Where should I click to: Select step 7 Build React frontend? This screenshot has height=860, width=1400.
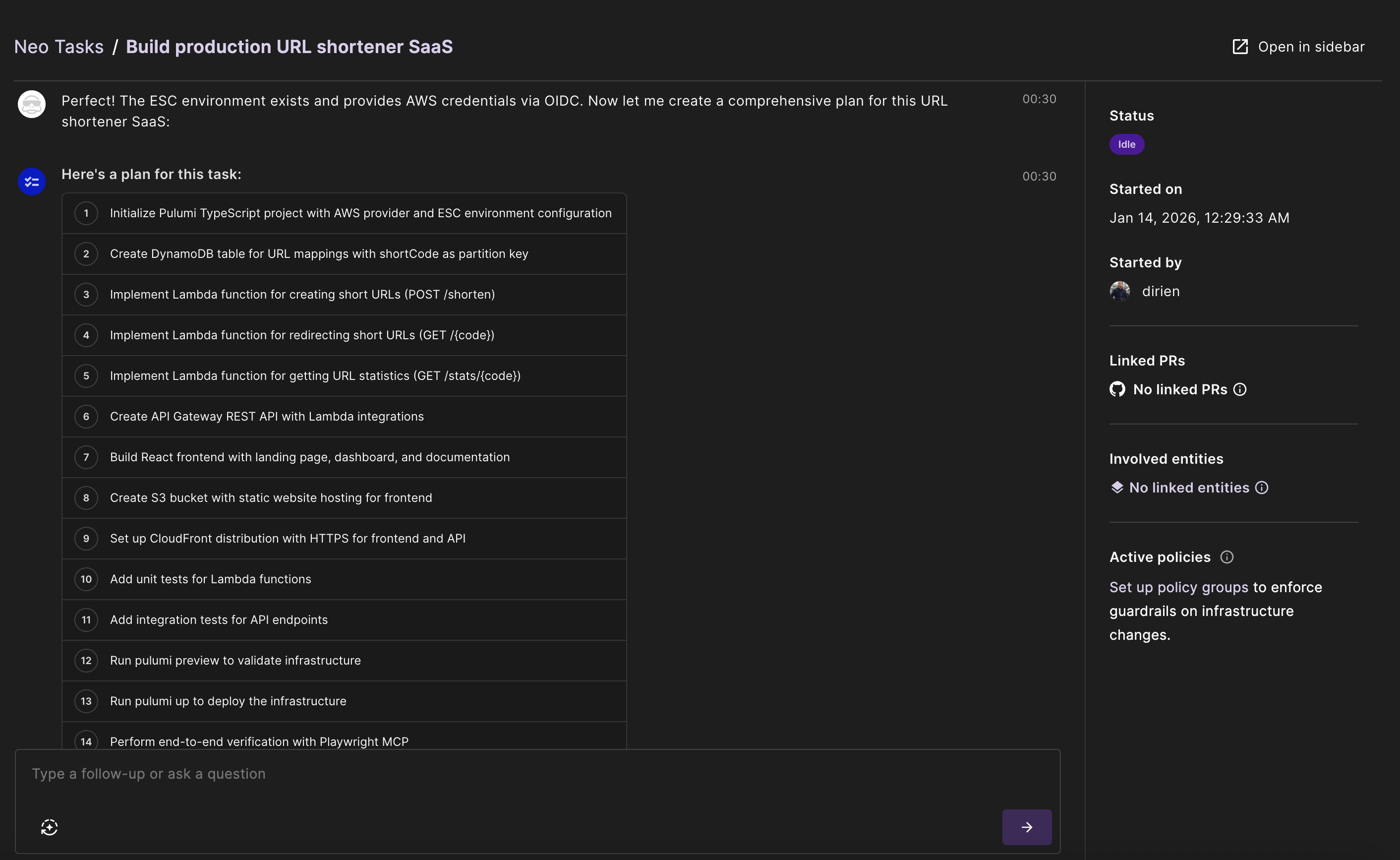(x=344, y=457)
